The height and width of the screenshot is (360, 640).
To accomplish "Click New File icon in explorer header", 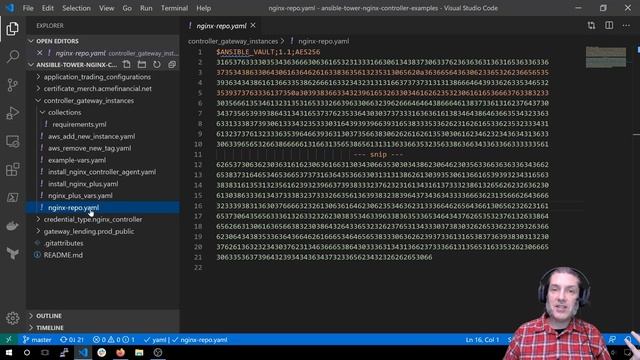I will 127,64.
